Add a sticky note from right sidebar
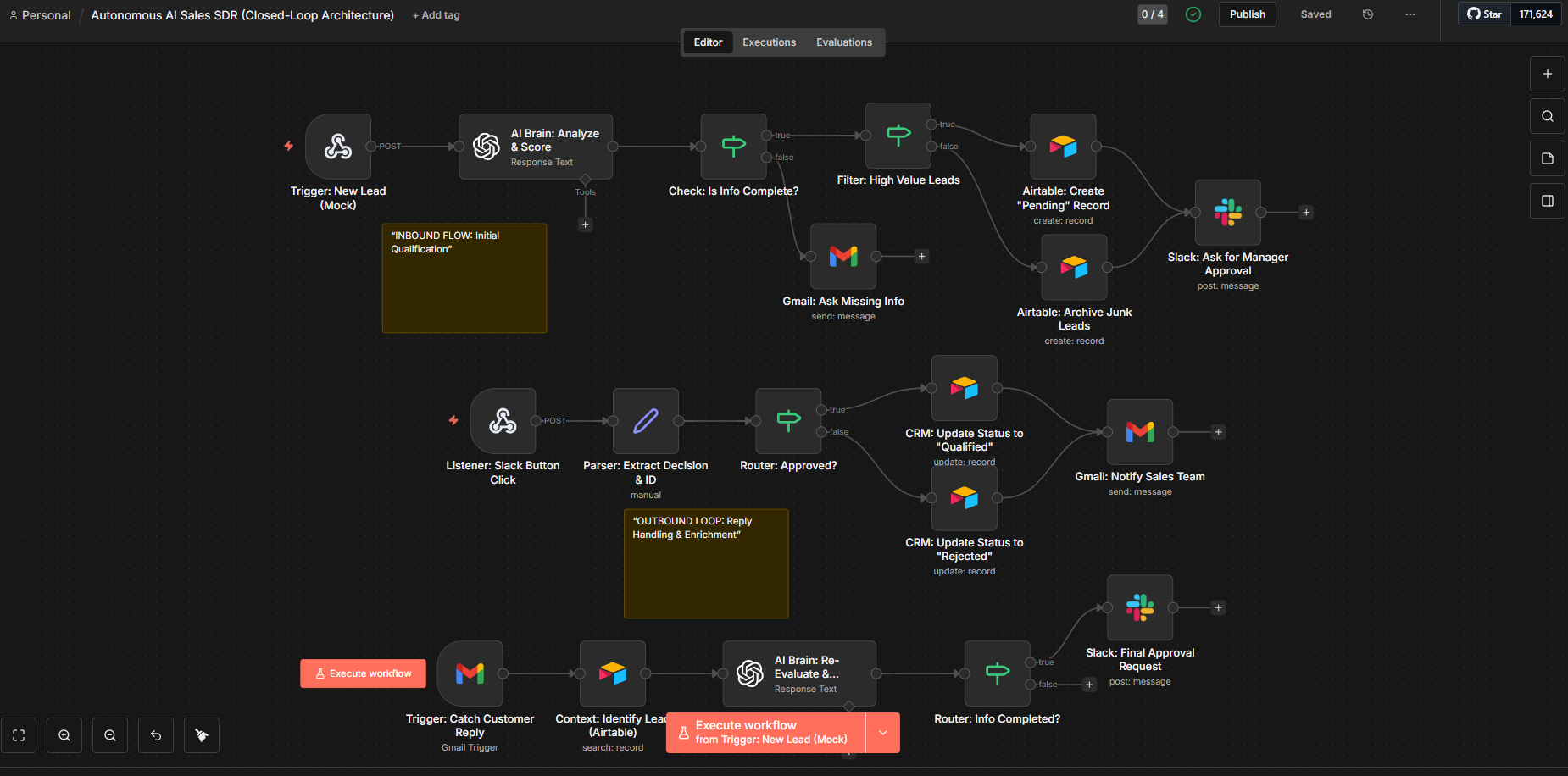 click(1548, 158)
